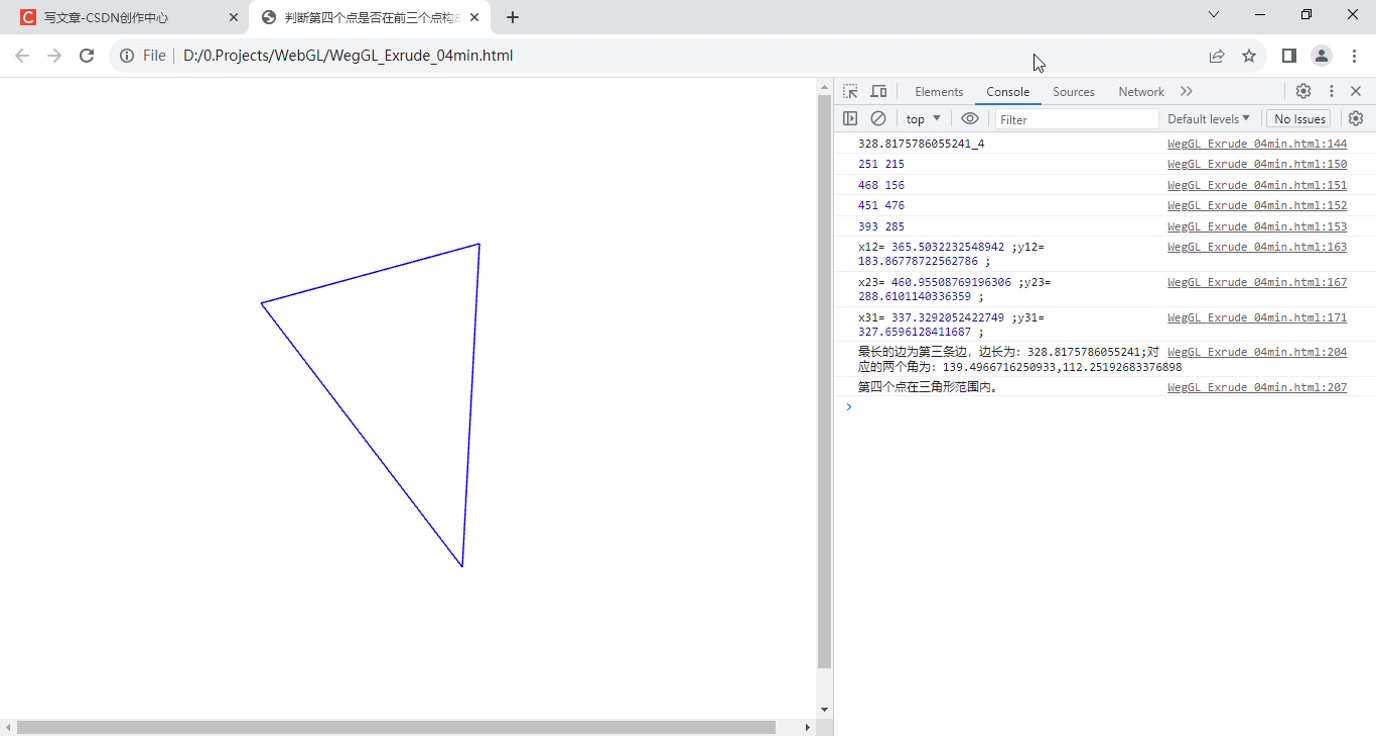The height and width of the screenshot is (736, 1376).
Task: Create a live expression with eye icon
Action: [x=969, y=118]
